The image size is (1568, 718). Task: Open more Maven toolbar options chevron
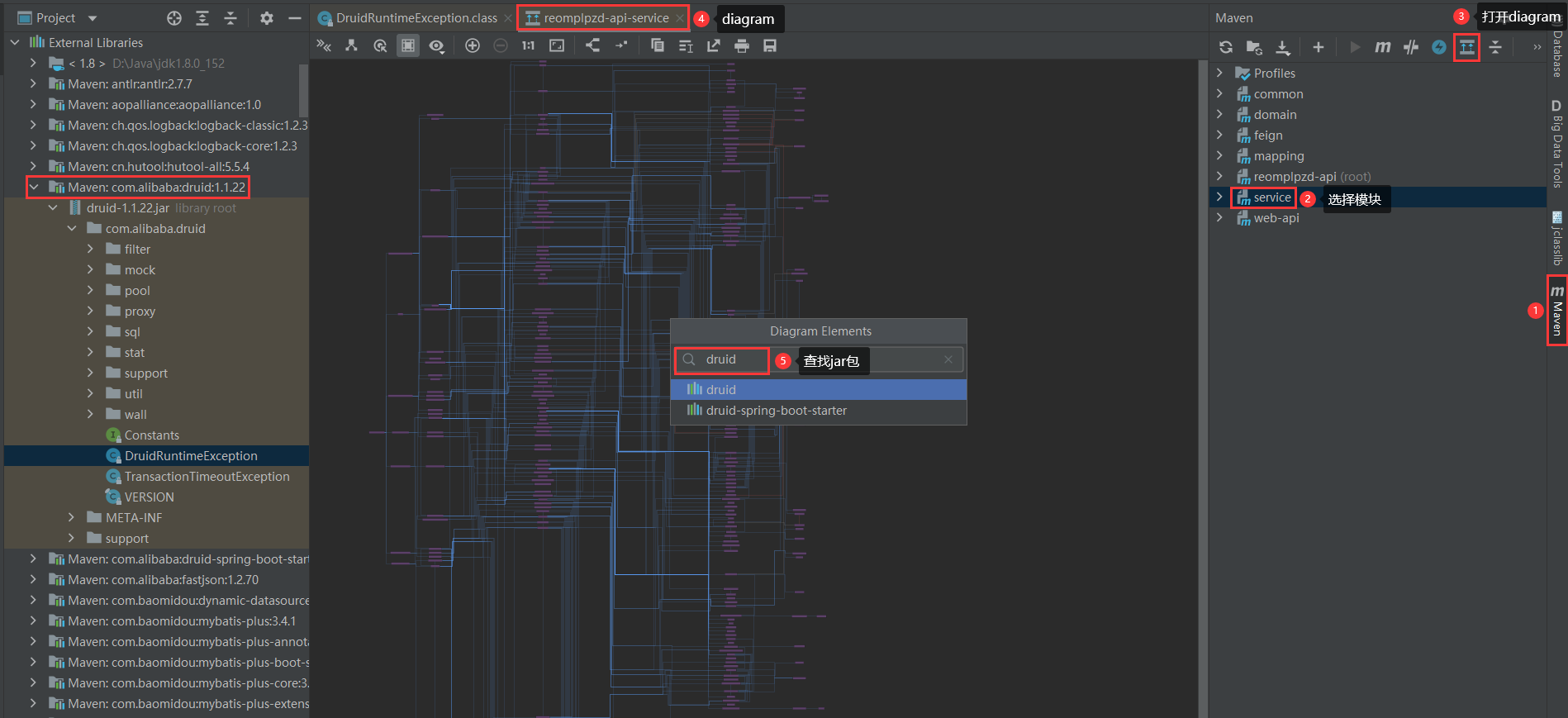pos(1537,47)
